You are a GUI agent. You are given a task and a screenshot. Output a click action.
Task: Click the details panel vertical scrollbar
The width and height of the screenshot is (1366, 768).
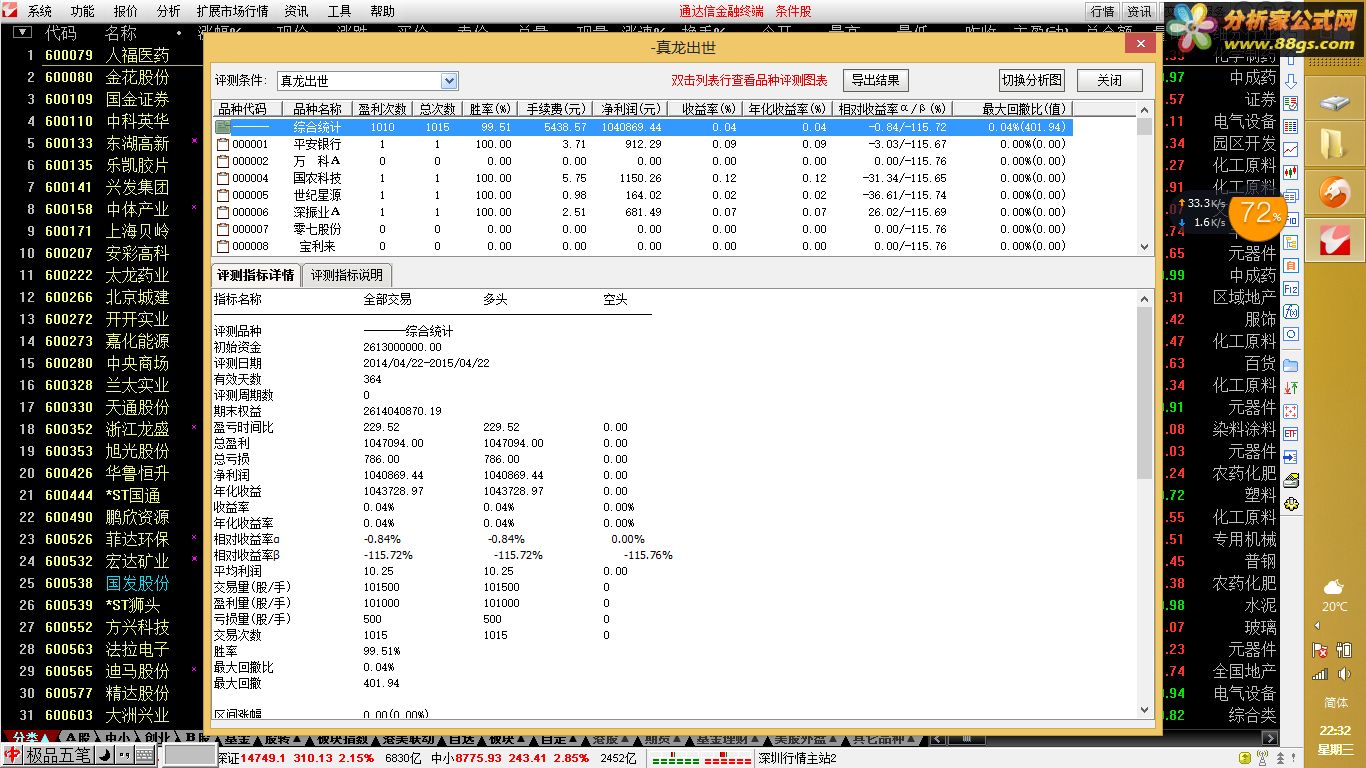click(1145, 503)
